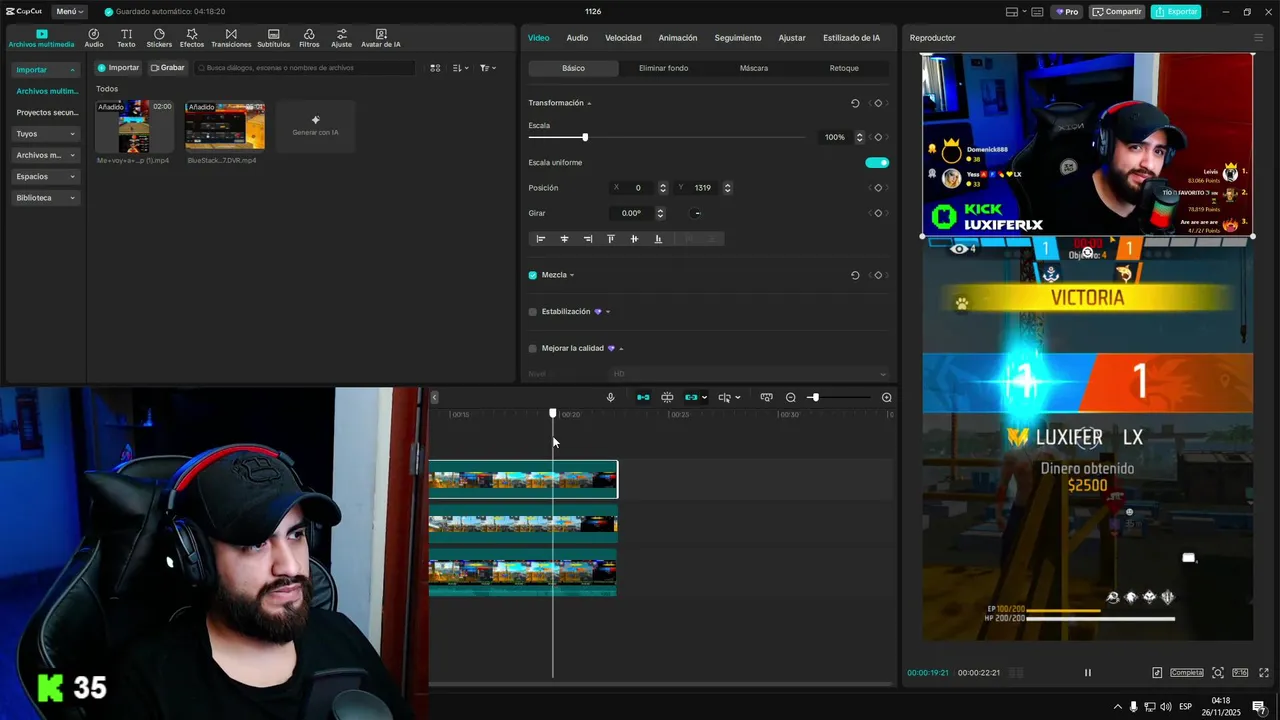Open the Filtros panel

pos(309,38)
